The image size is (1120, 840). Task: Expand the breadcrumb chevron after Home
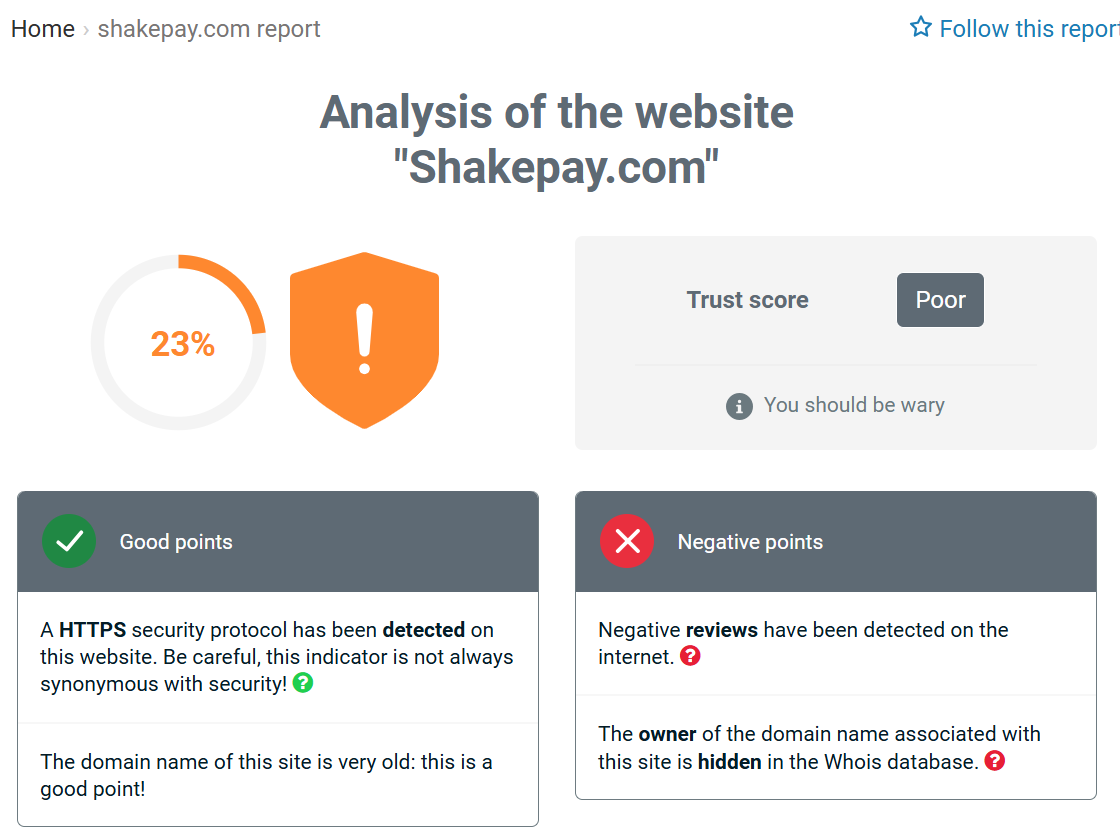point(84,29)
